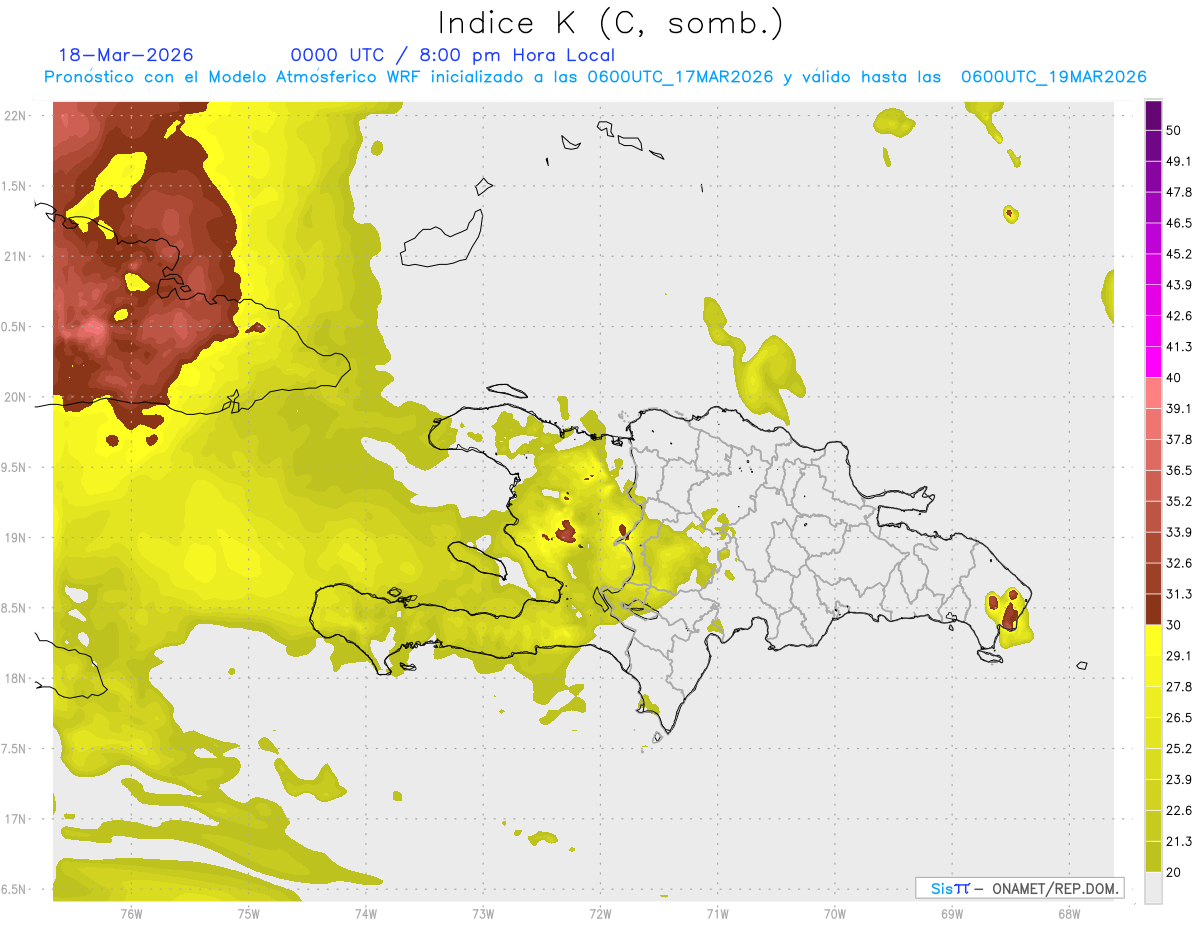1200x927 pixels.
Task: Click the colorbar value "25.2"
Action: (1180, 748)
